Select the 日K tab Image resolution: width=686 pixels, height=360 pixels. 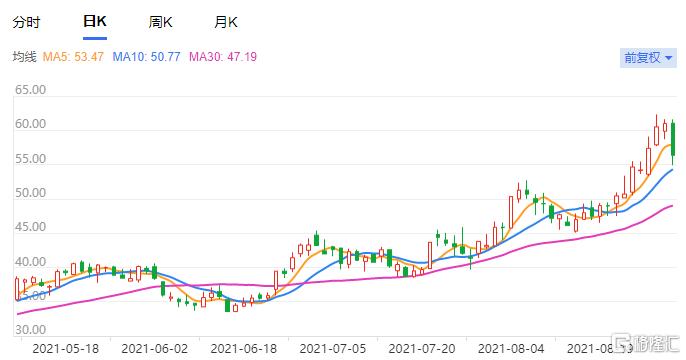(95, 21)
